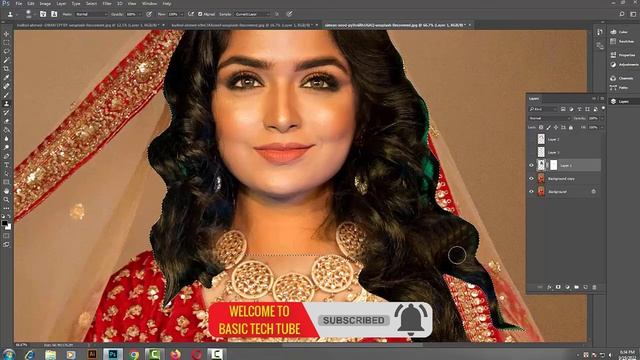Select Layer 1 mask thumbnail

(x=553, y=165)
